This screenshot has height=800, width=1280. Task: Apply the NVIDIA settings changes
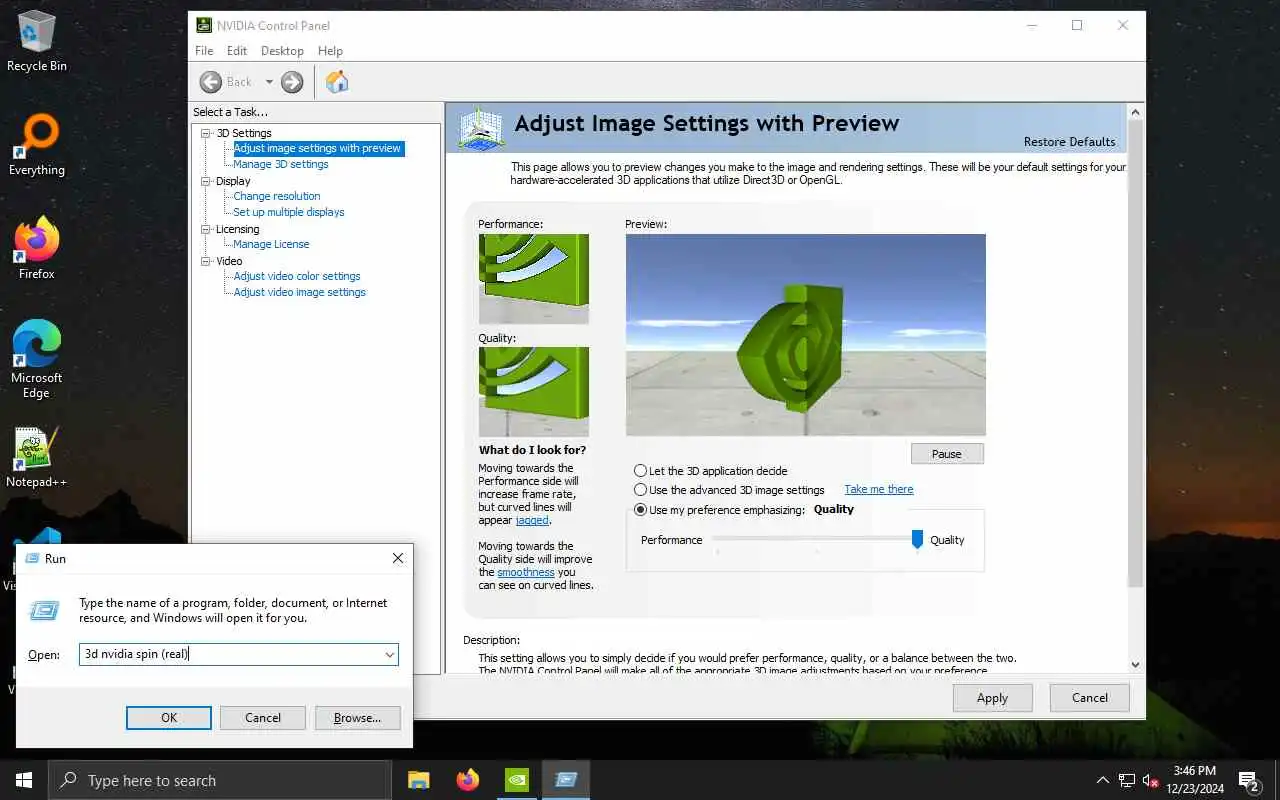coord(992,698)
